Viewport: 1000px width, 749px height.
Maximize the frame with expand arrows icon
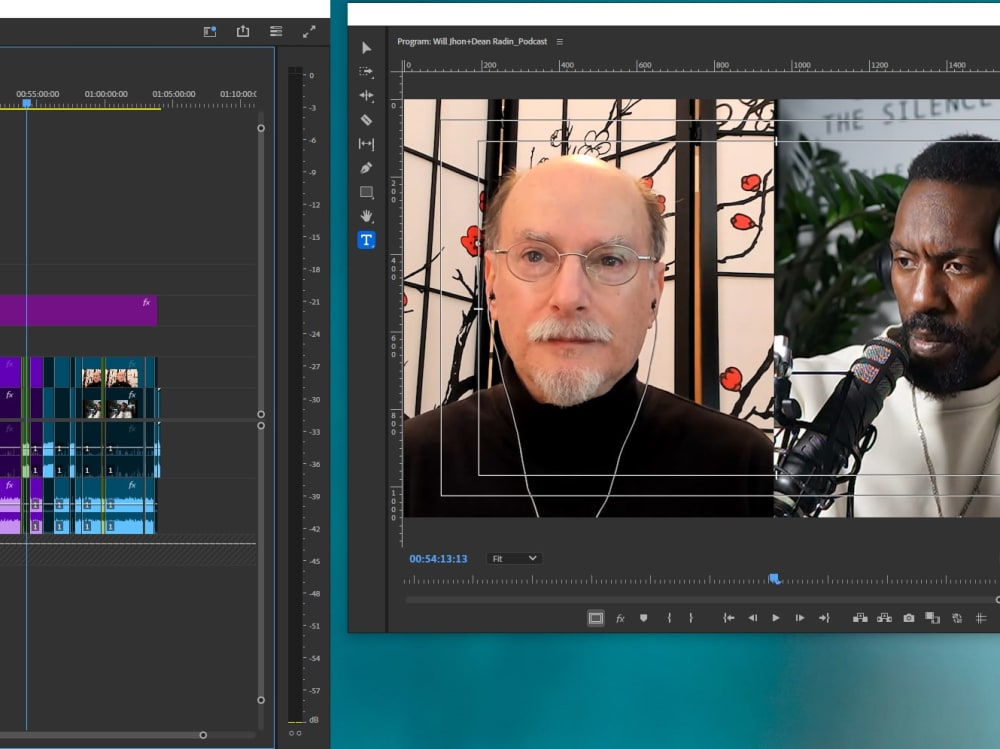309,31
